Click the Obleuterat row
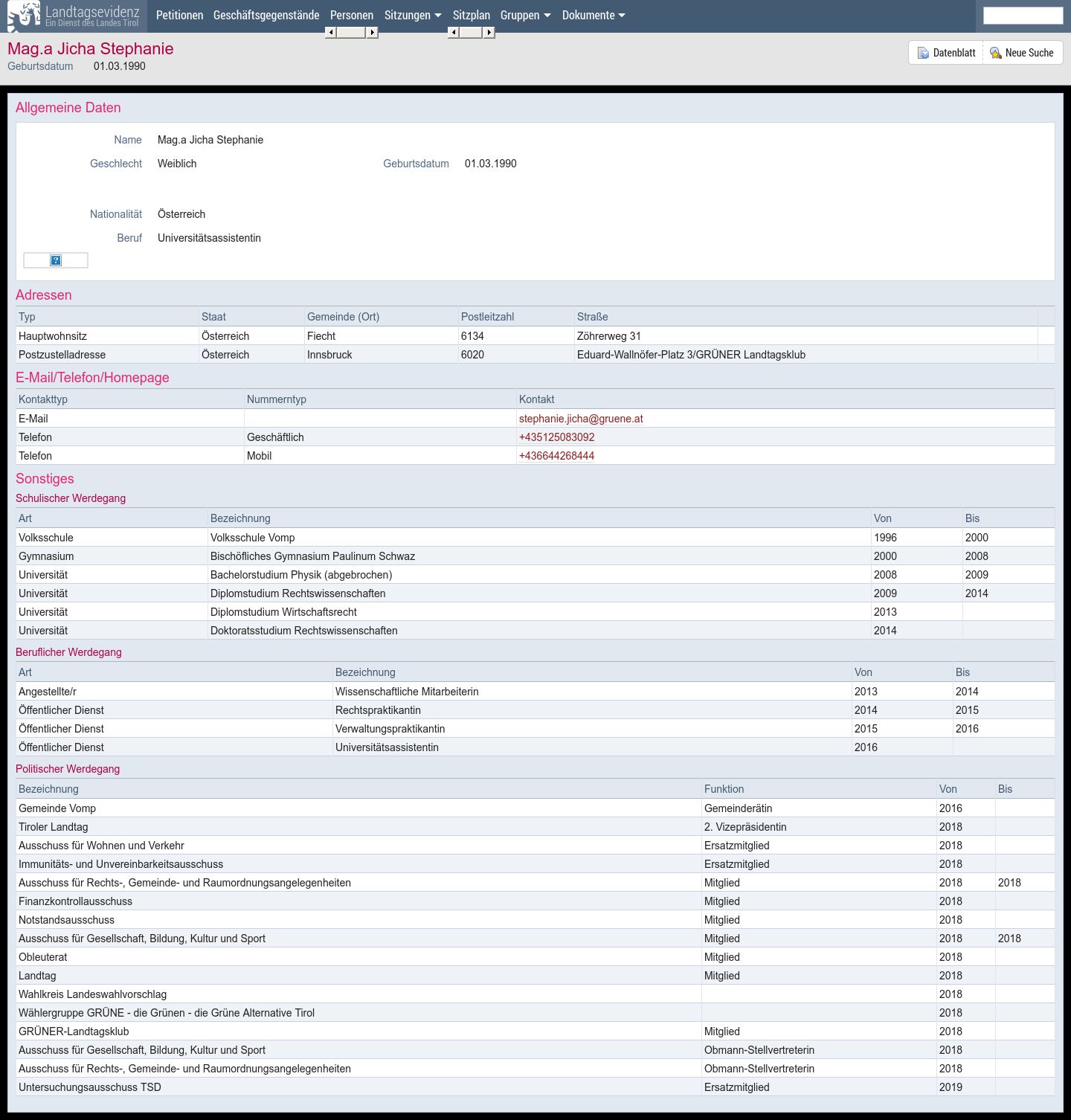 (x=535, y=957)
